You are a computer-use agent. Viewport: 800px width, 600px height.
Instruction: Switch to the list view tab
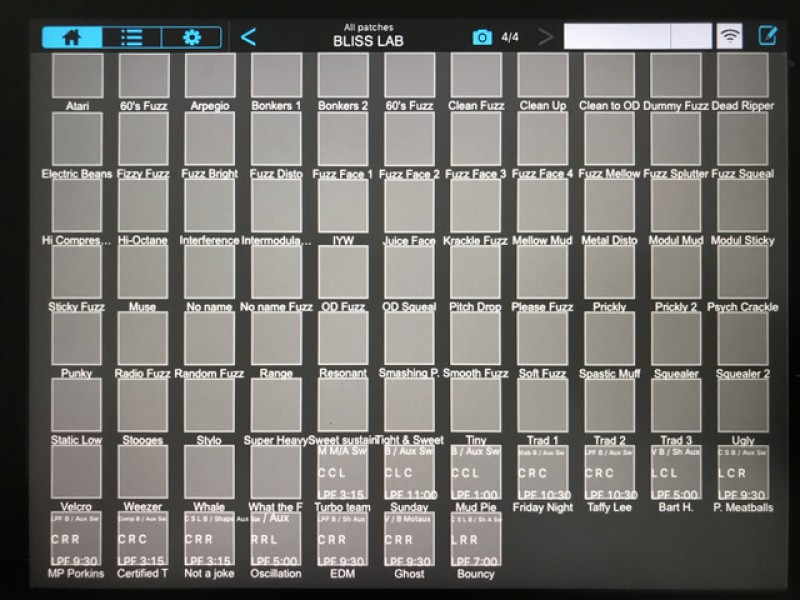[x=131, y=38]
